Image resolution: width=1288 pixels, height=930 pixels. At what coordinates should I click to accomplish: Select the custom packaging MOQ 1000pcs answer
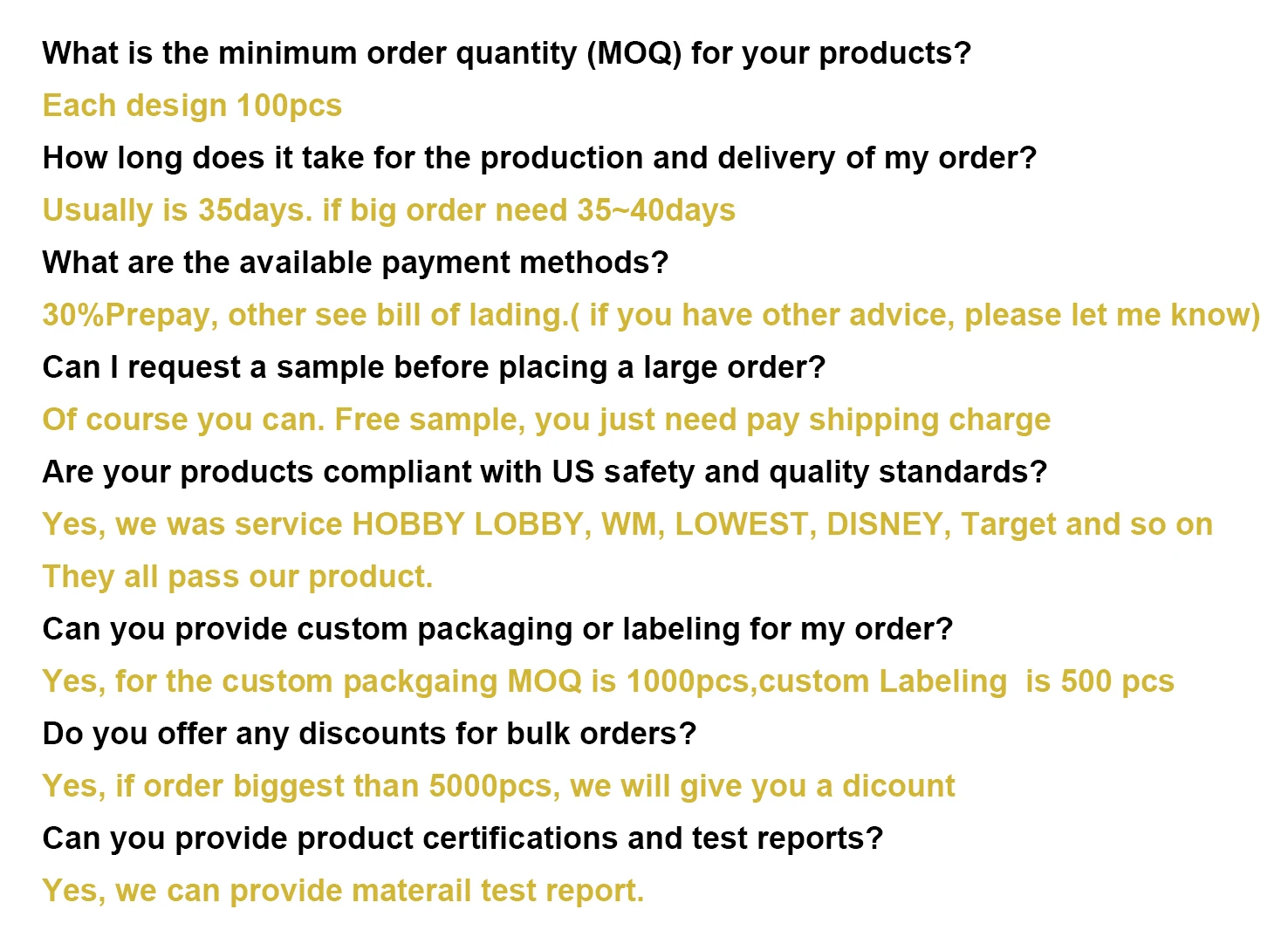(608, 681)
